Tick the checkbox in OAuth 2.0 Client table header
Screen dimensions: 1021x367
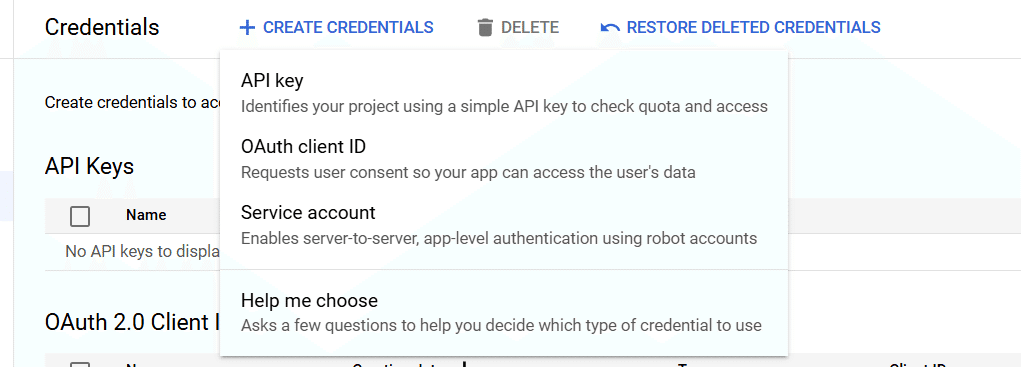80,364
